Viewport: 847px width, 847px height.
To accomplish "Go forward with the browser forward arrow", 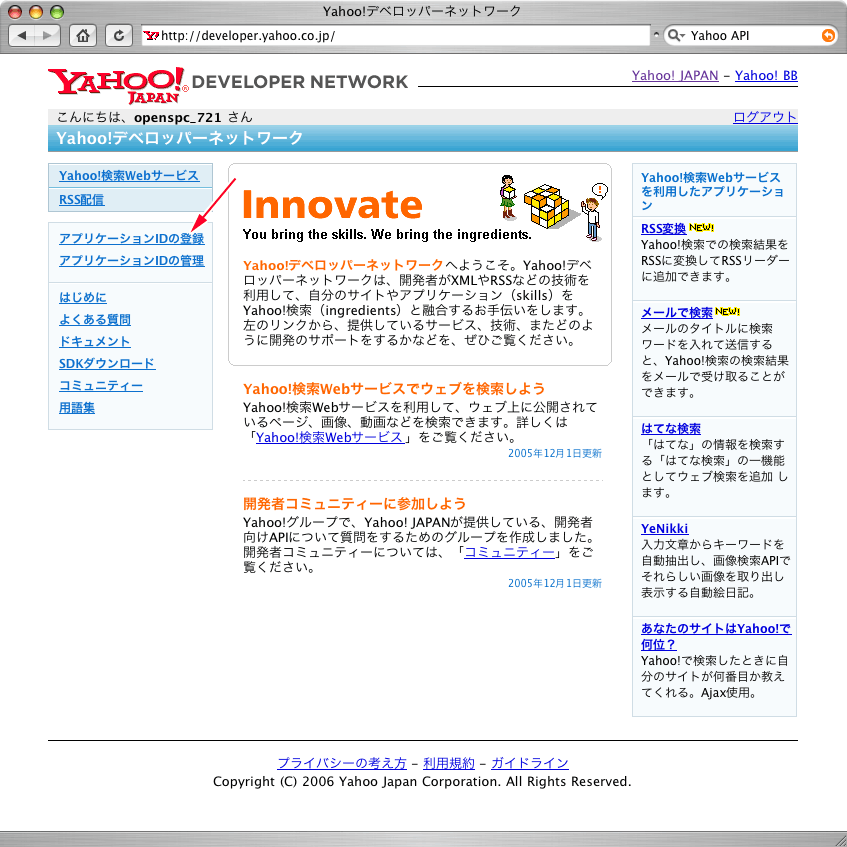I will (48, 36).
